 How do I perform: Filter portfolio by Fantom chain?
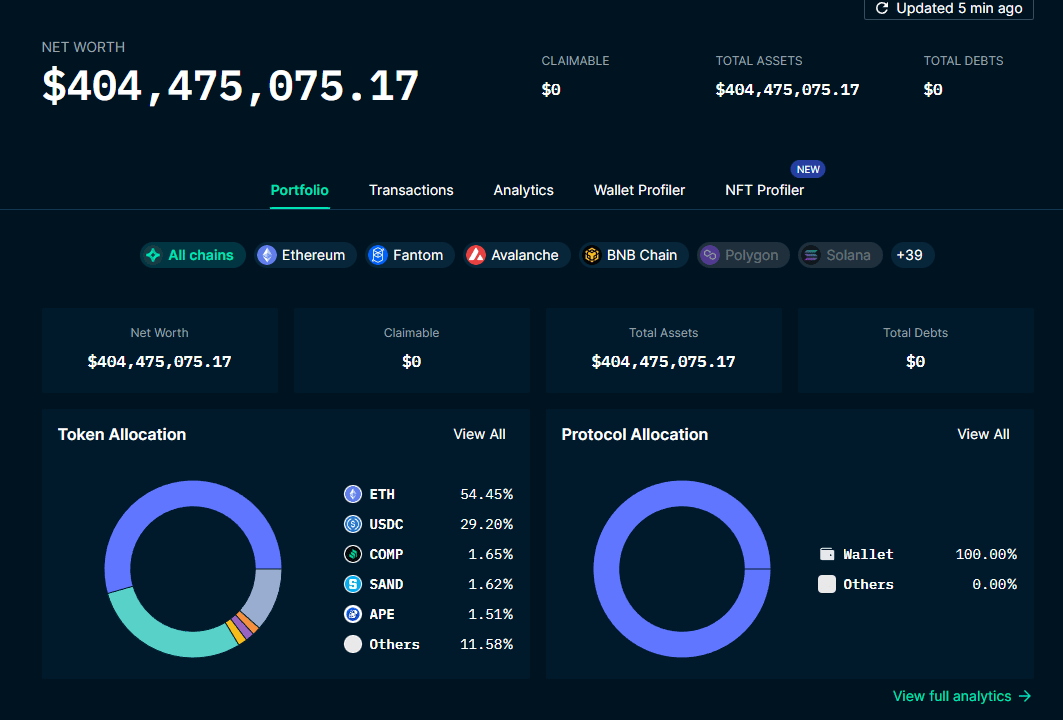410,255
